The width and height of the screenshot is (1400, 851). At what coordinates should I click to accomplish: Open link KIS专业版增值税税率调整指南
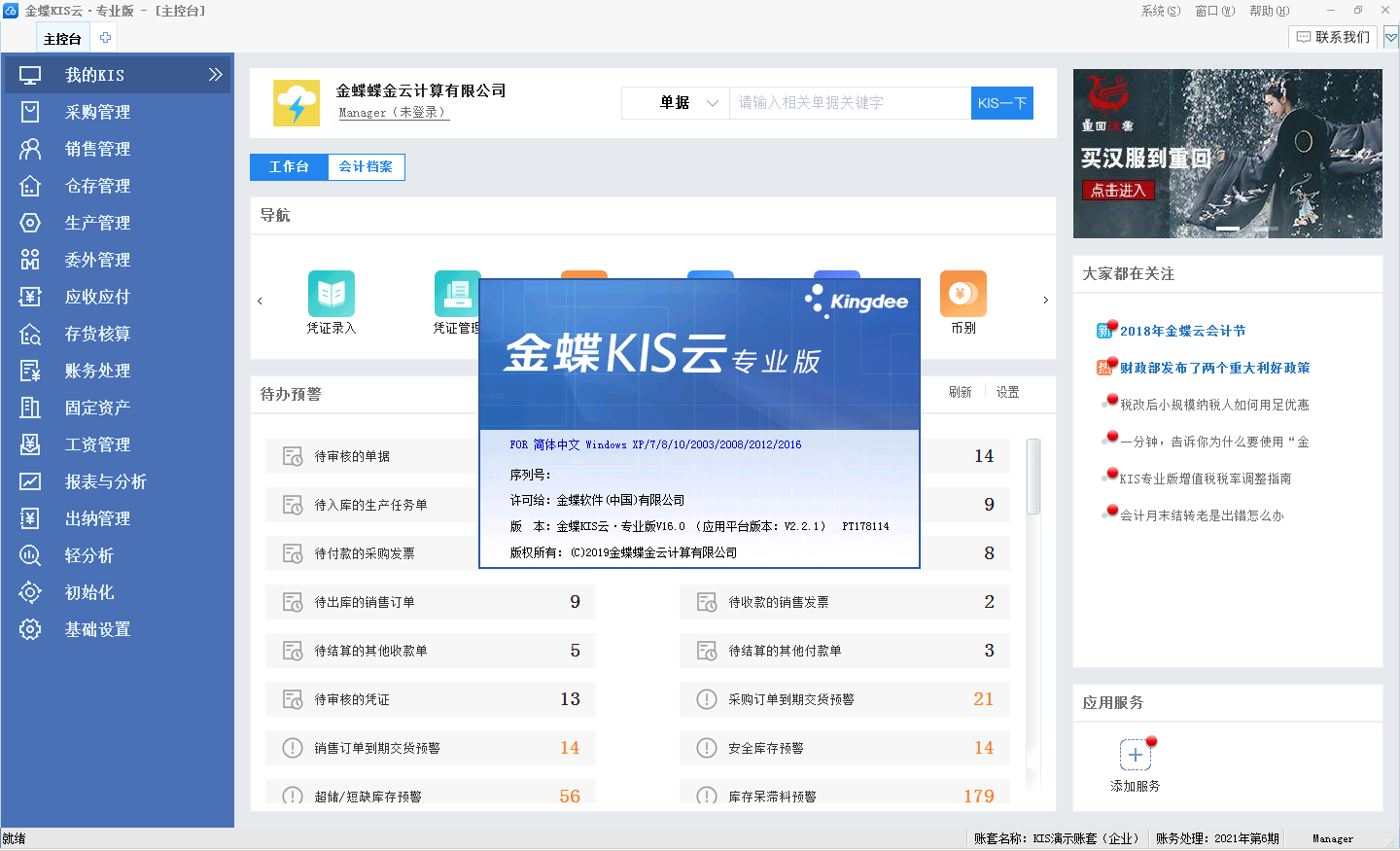click(1206, 479)
